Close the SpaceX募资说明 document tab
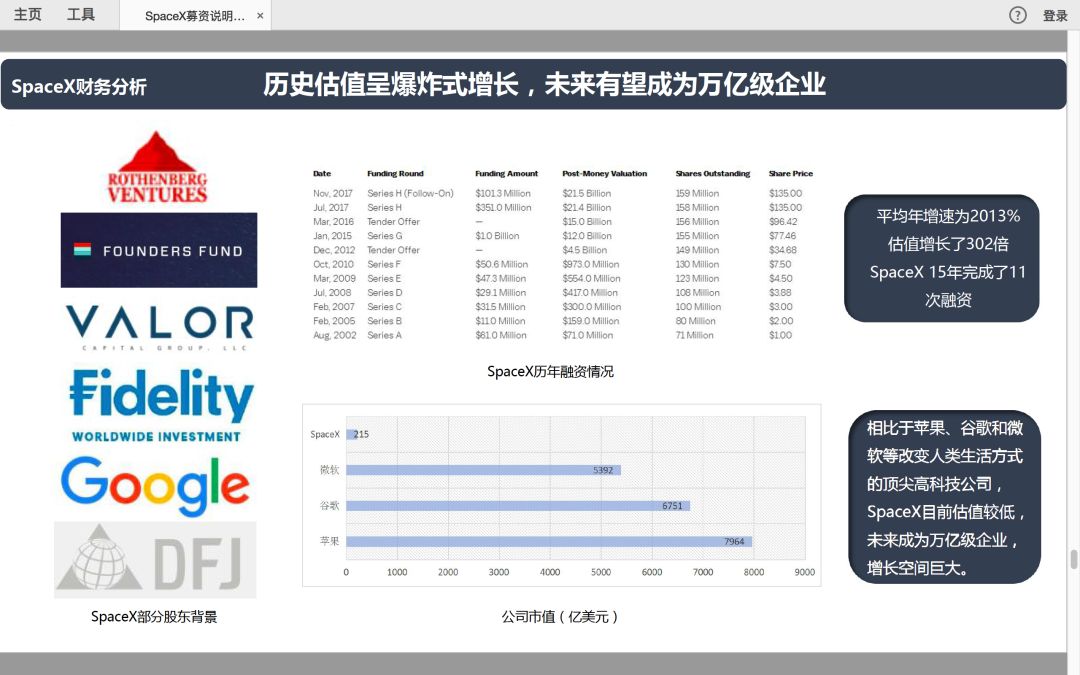 coord(260,16)
